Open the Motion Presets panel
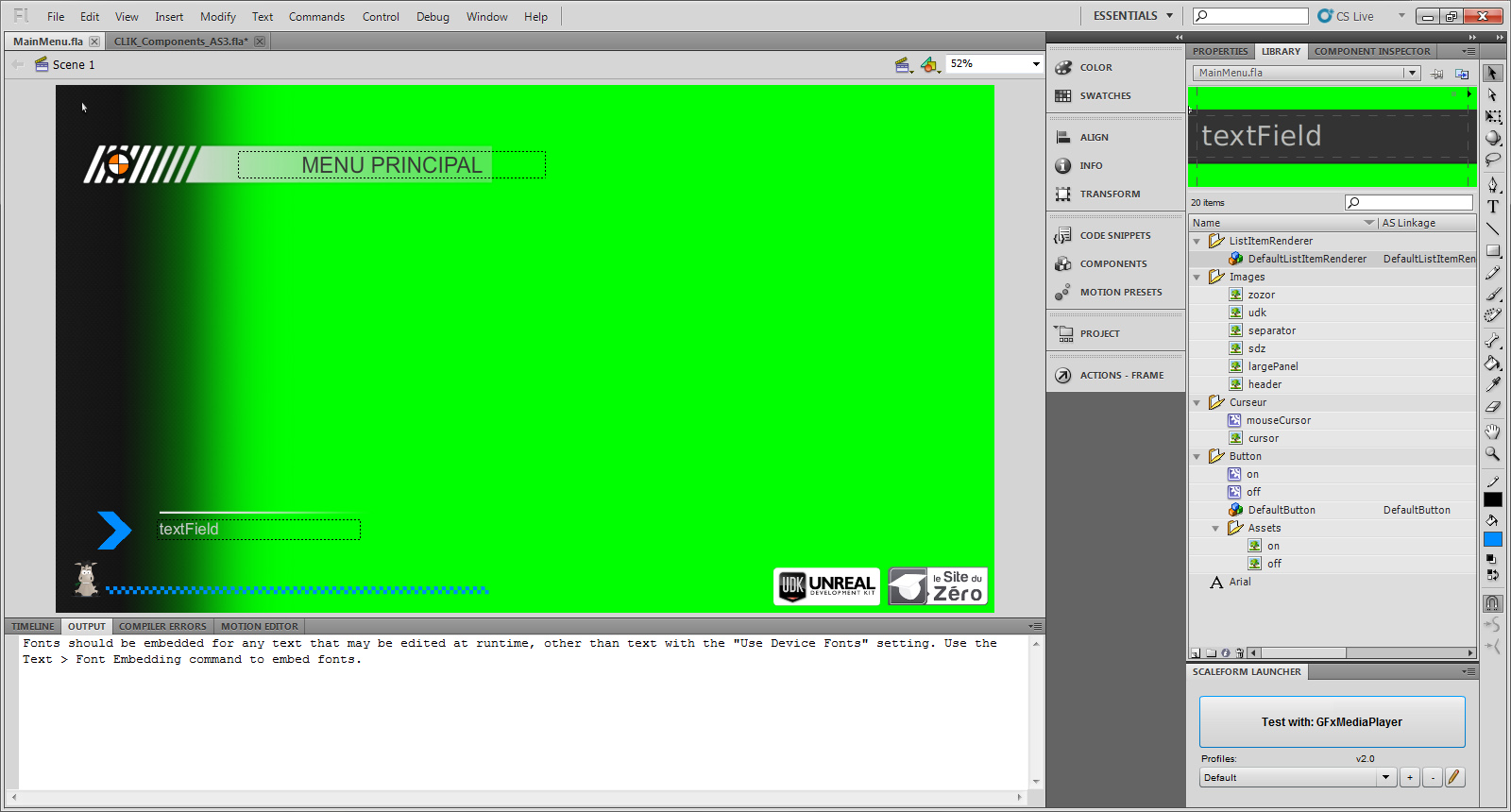1511x812 pixels. coord(1120,293)
